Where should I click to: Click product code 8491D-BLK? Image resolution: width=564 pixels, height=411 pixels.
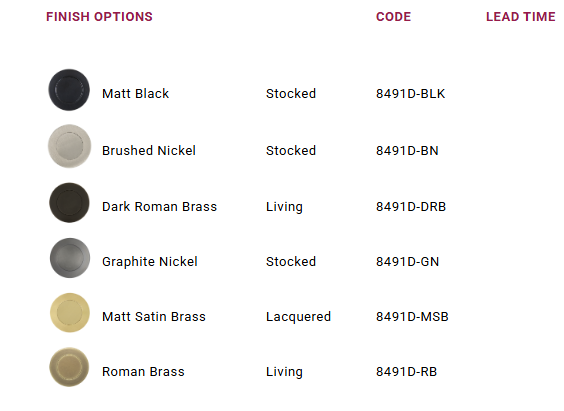pos(410,93)
